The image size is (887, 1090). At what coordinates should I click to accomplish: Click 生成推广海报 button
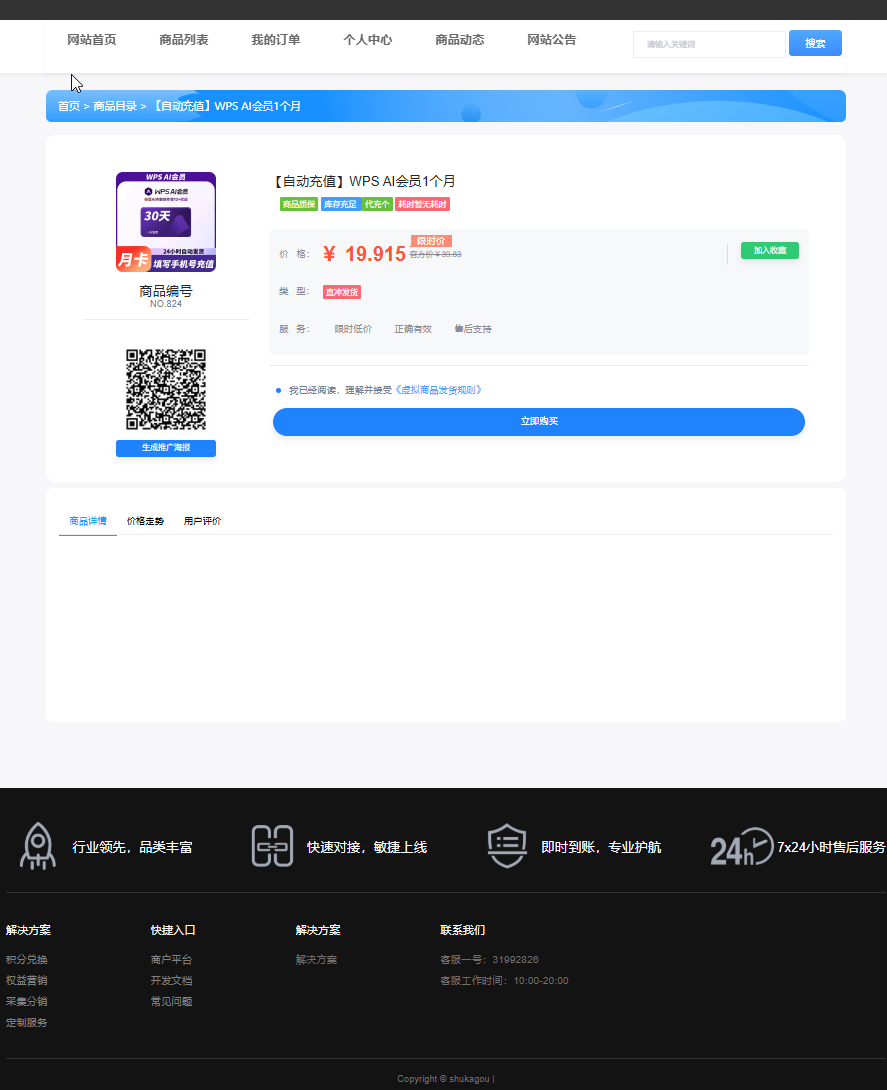(x=165, y=448)
